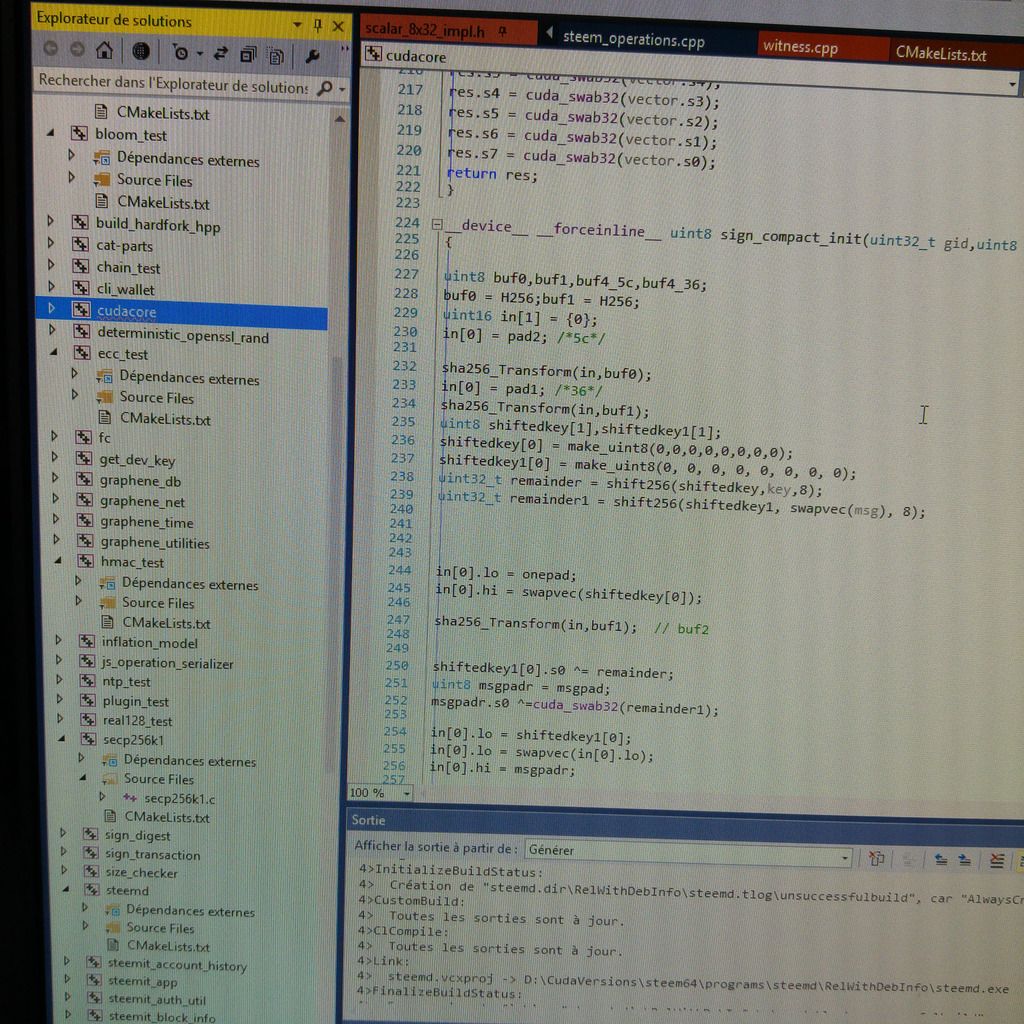Click the Solution Explorer vertical scrollbar
Screen dimensions: 1024x1024
(x=338, y=400)
